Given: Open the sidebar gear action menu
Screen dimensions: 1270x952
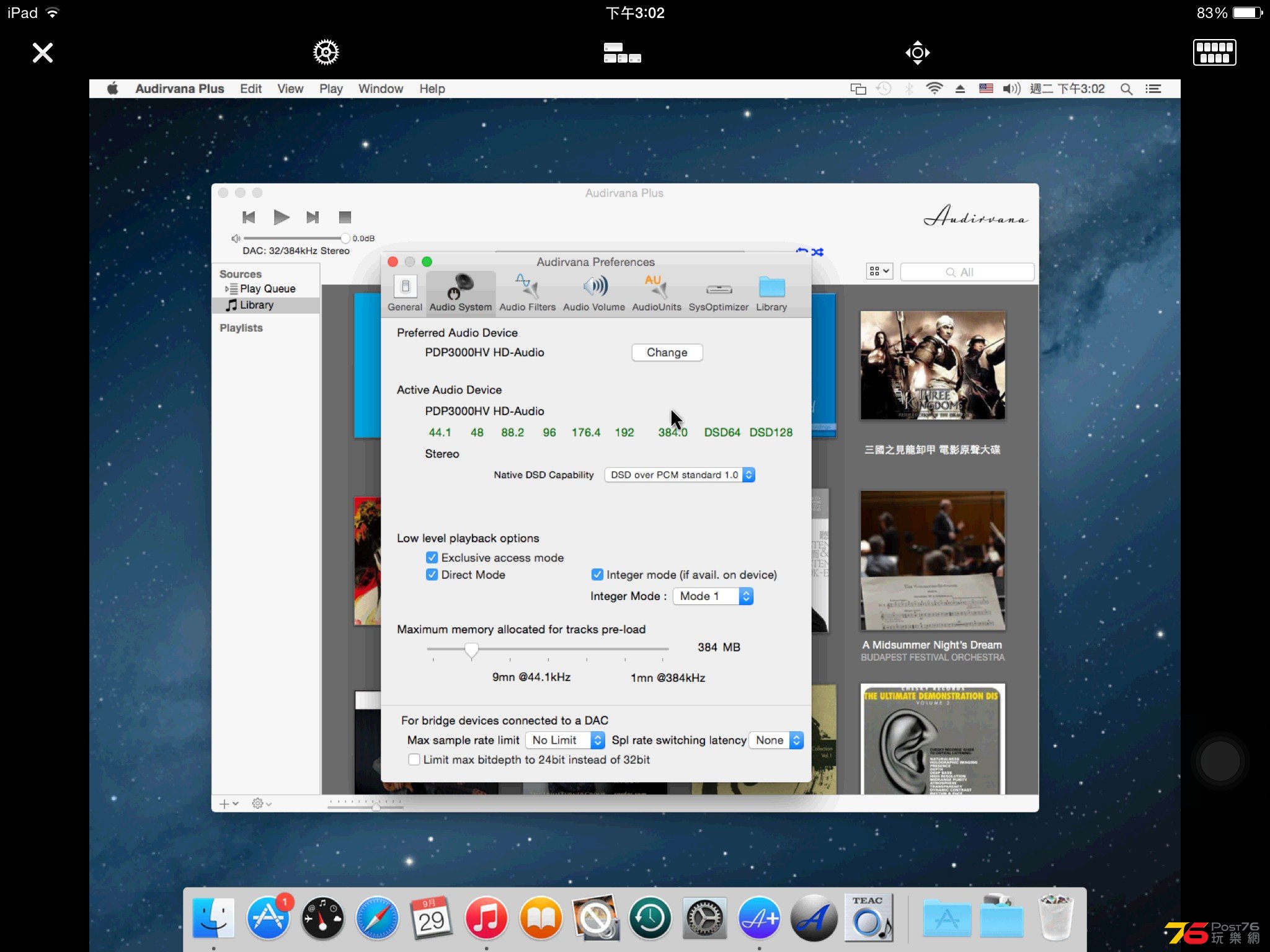Looking at the screenshot, I should click(x=261, y=804).
